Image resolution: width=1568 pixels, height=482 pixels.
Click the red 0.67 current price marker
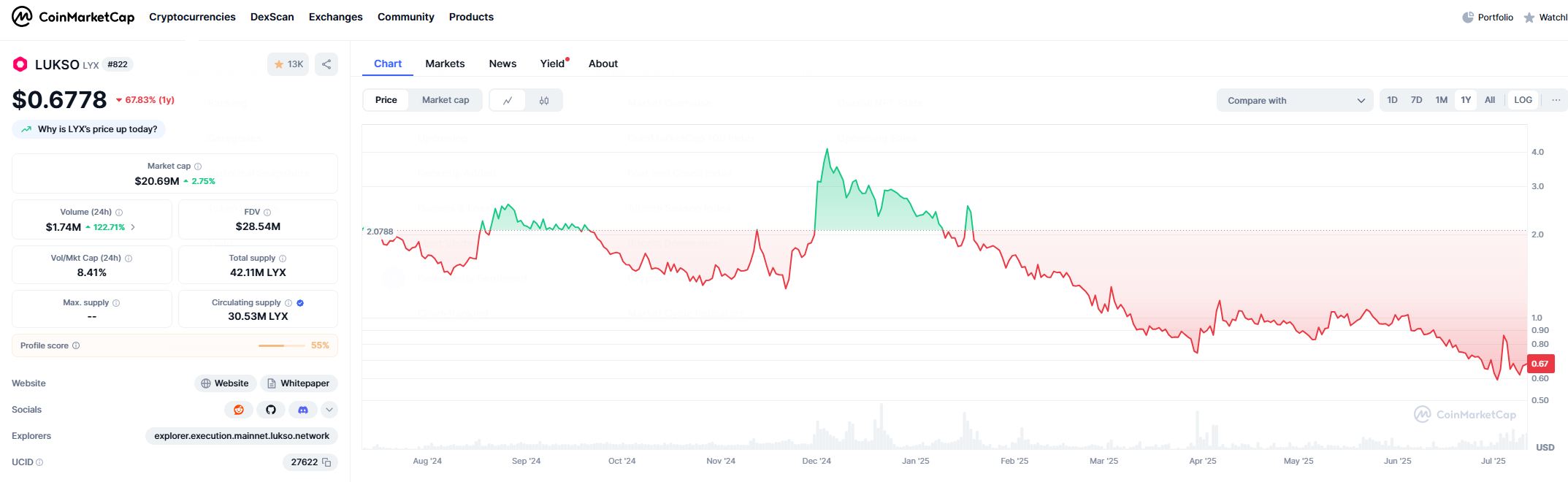[1540, 364]
